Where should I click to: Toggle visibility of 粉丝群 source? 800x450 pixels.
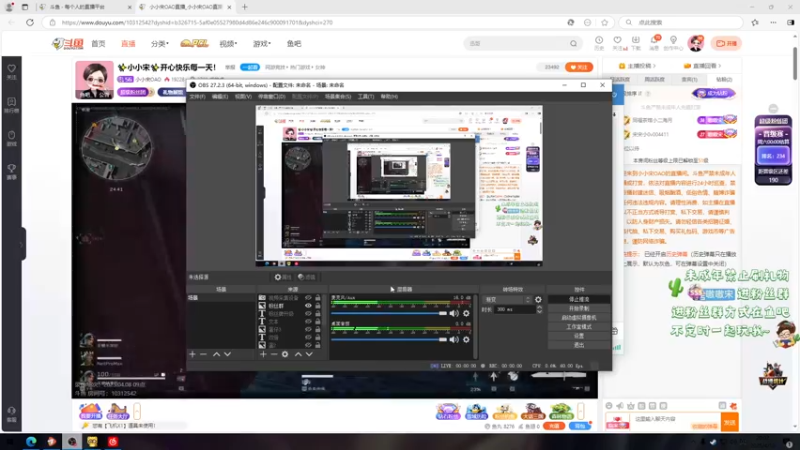tap(308, 306)
